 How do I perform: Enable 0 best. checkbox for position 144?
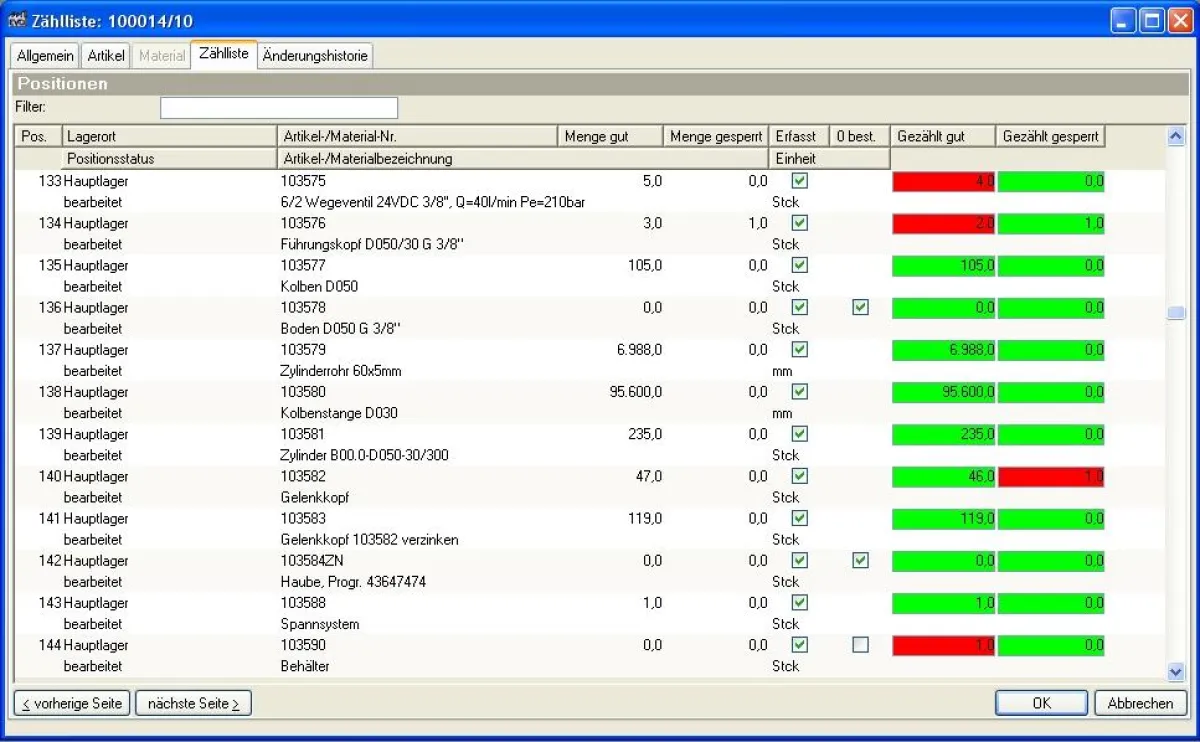coord(860,645)
